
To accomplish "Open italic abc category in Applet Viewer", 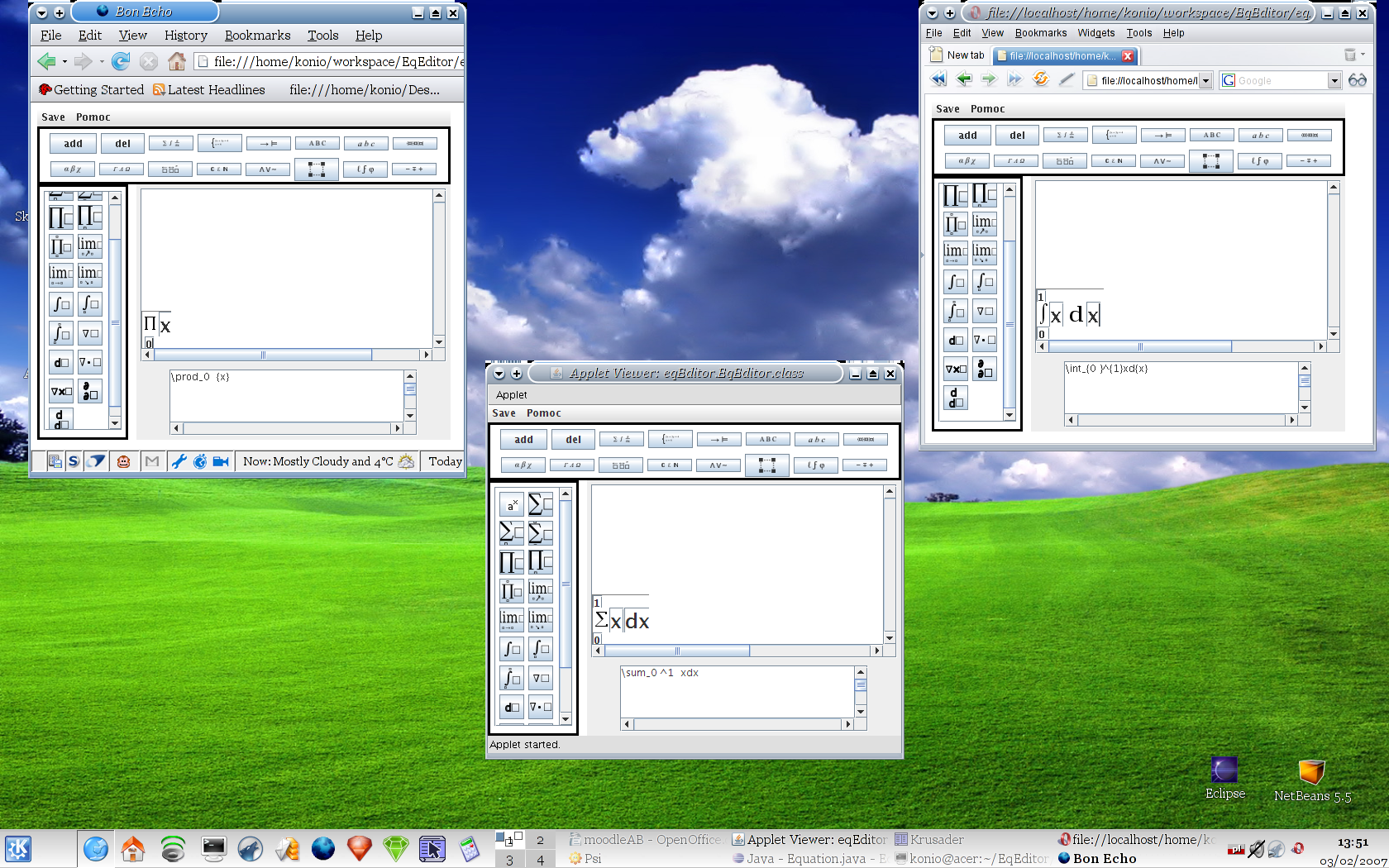I will 817,440.
